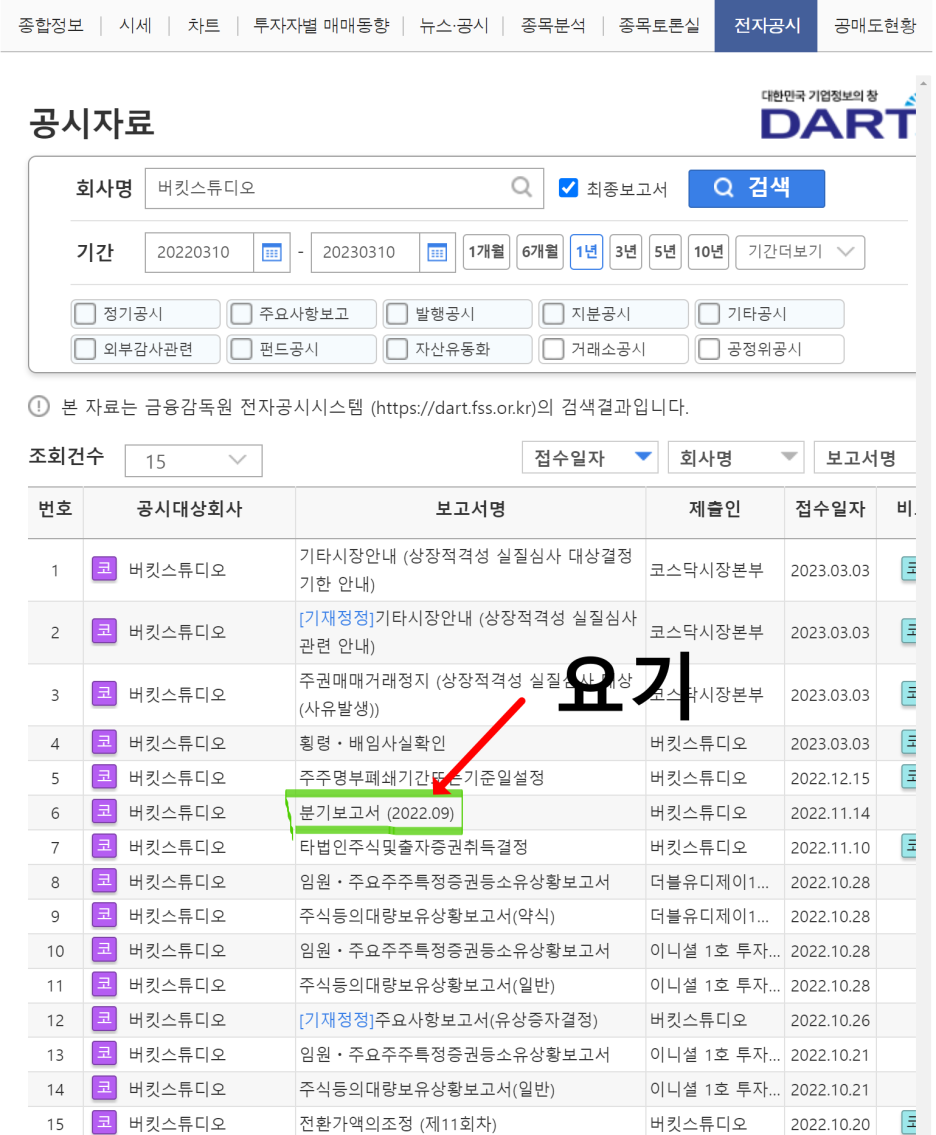Check the 공정위공시 filter
Viewport: 936px width, 1135px height.
[x=709, y=349]
